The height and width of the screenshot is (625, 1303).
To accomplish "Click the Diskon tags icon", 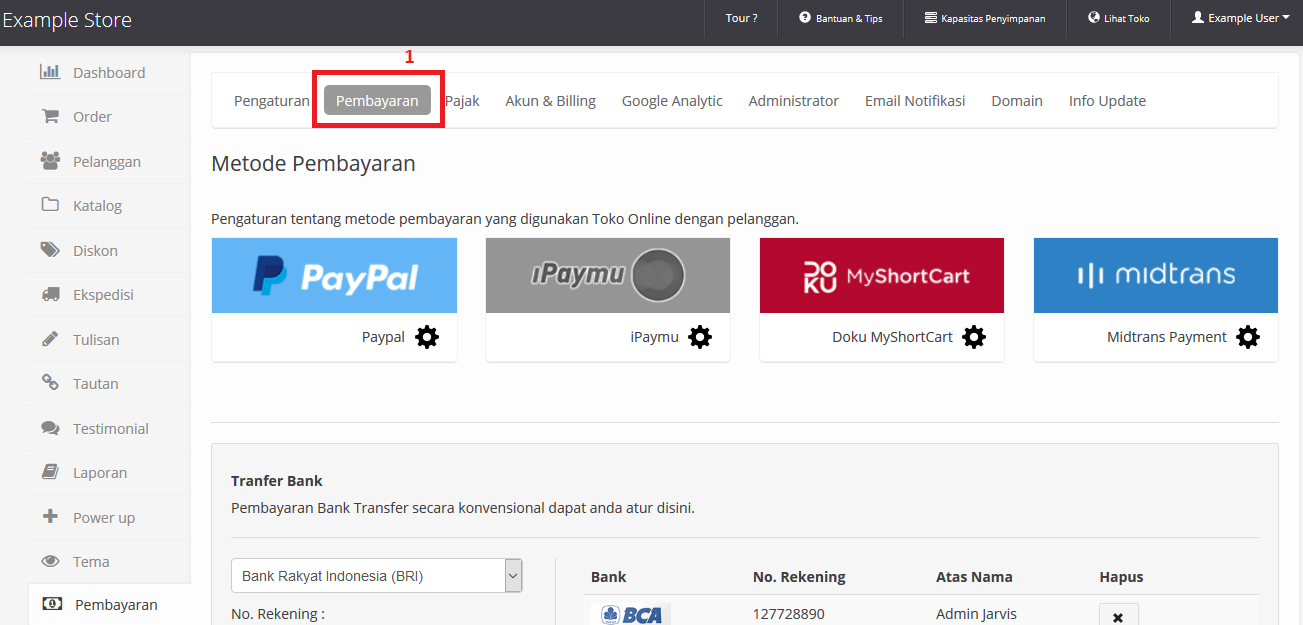I will [50, 250].
